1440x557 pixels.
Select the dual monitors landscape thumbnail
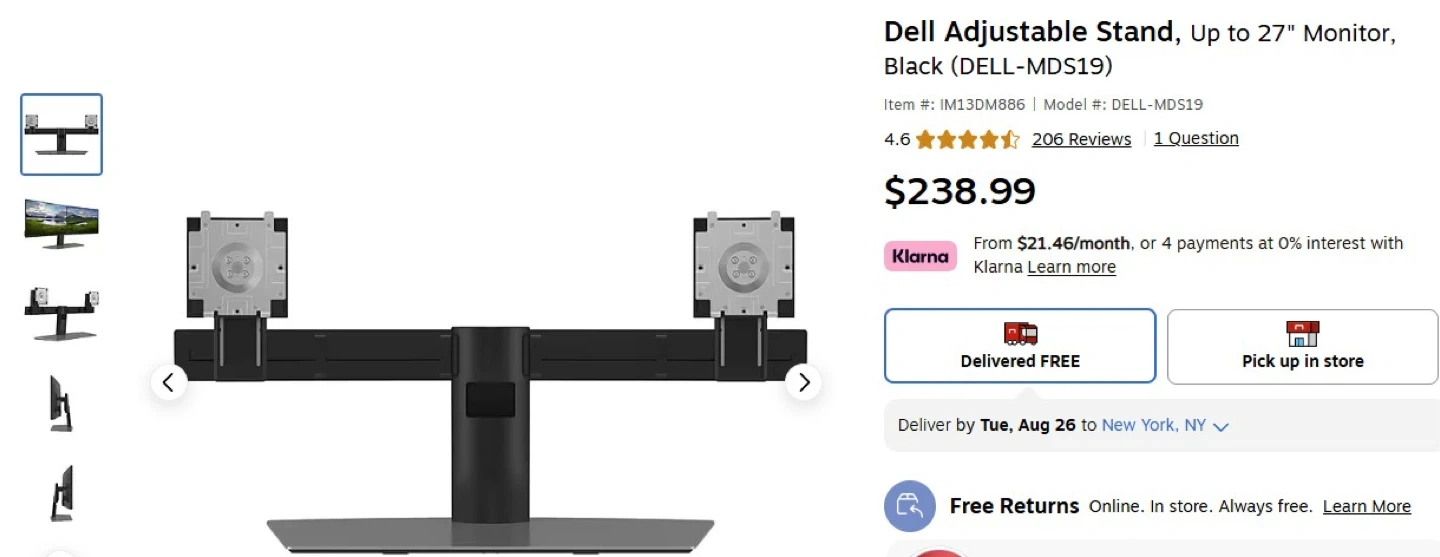pyautogui.click(x=61, y=223)
